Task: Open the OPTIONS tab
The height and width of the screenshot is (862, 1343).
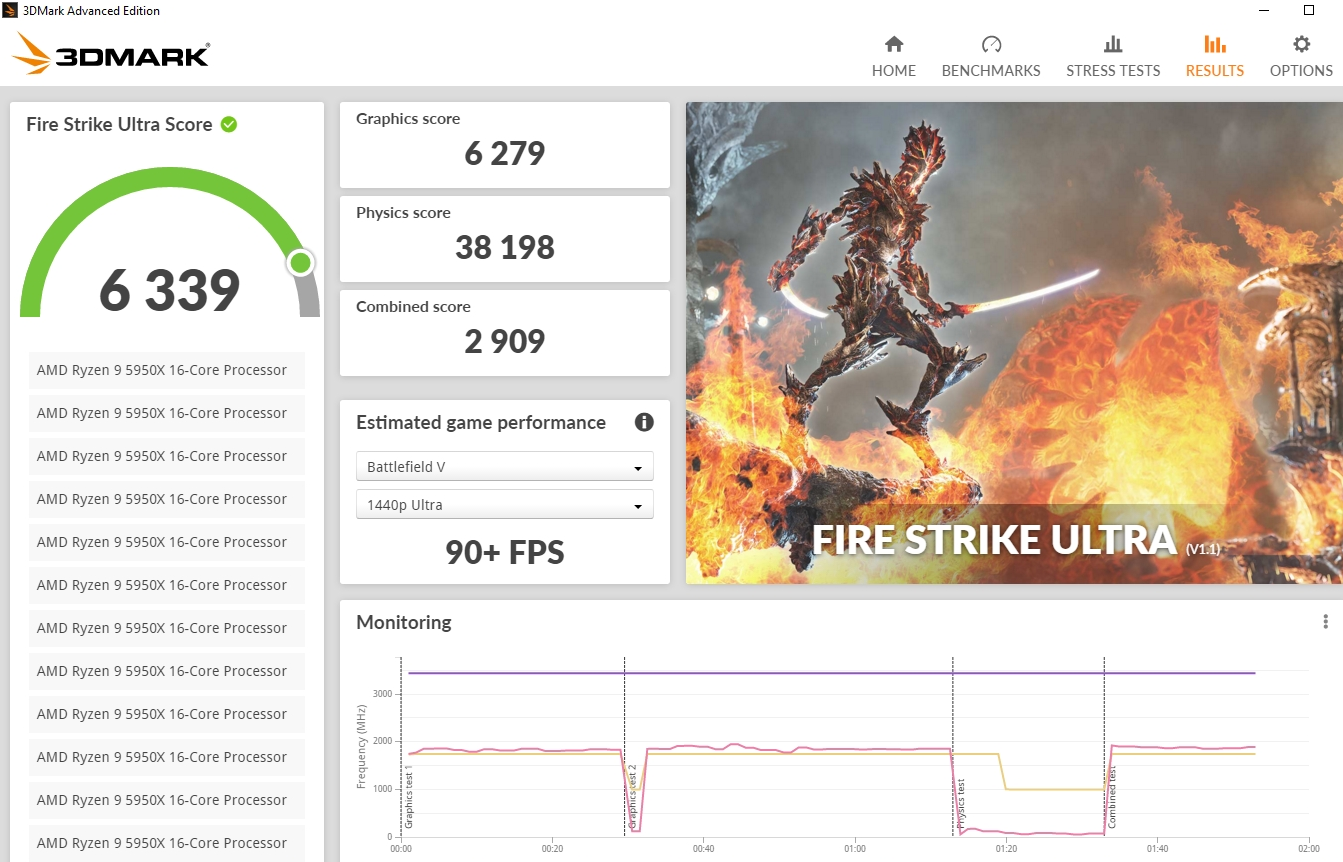Action: click(1301, 57)
